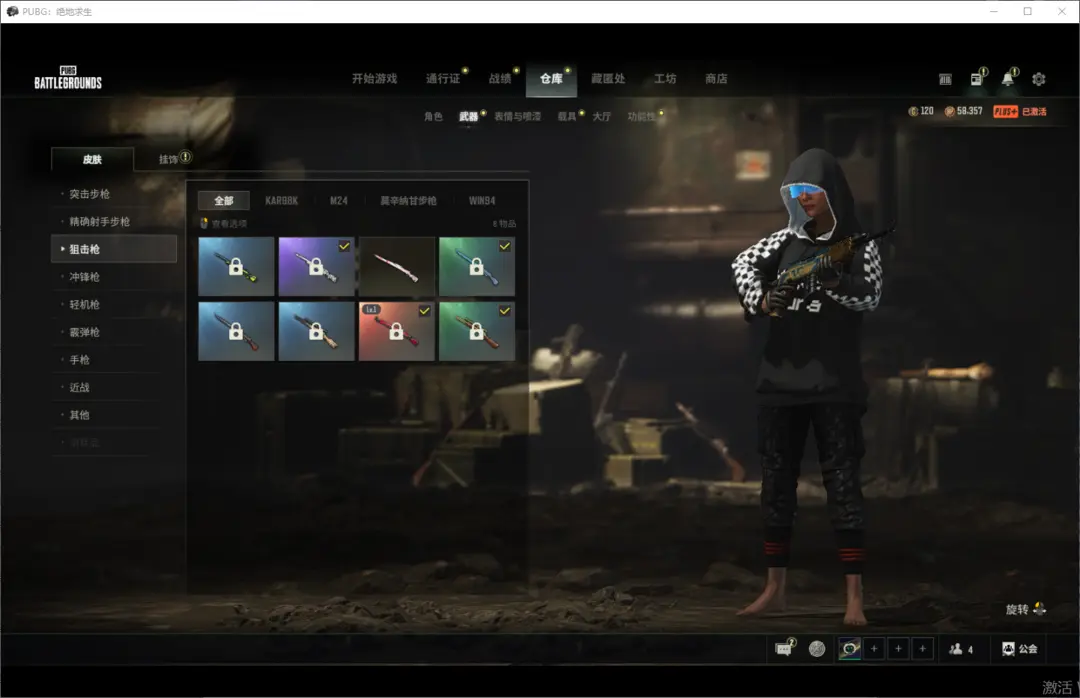The width and height of the screenshot is (1080, 698).
Task: Open the 商店 store tab
Action: coord(716,79)
